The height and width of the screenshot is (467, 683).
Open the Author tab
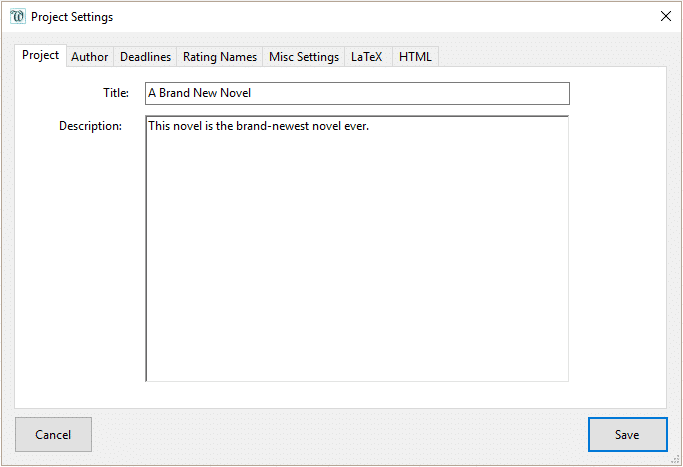(89, 57)
